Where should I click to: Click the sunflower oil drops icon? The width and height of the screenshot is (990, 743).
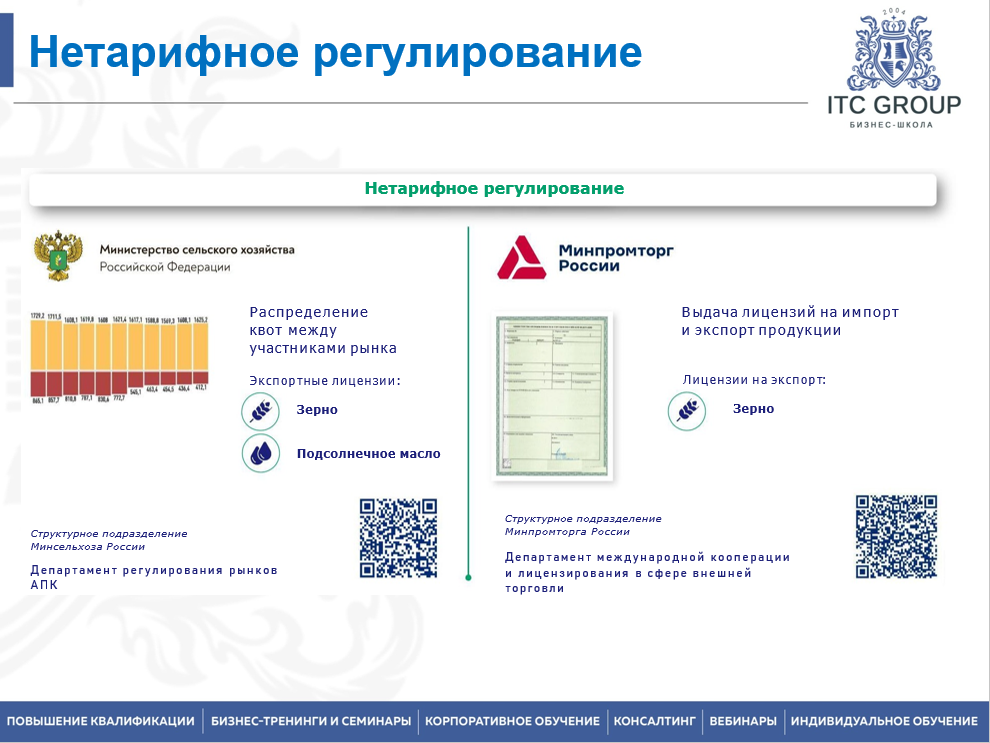click(x=261, y=453)
